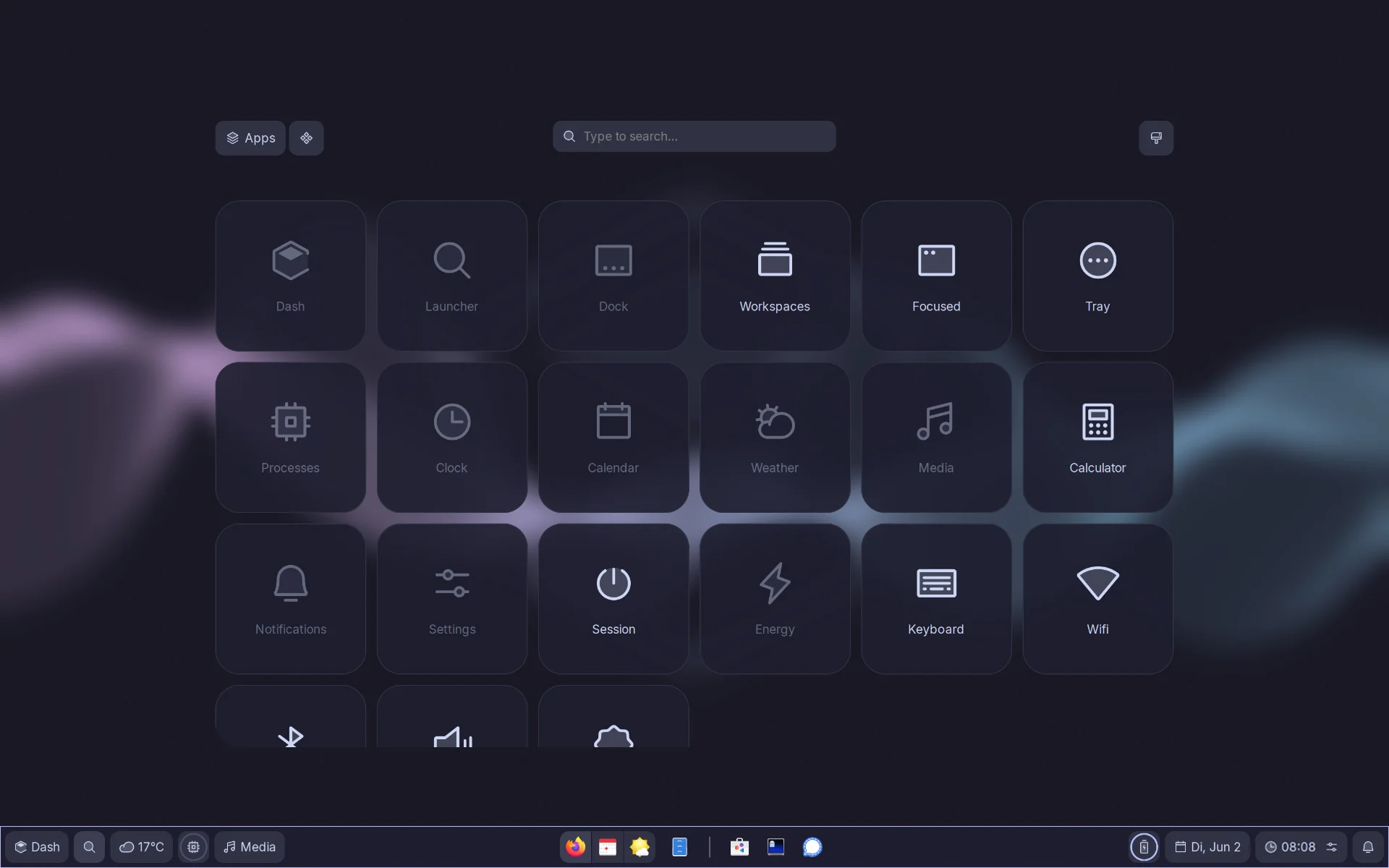Launch Firefox from the dock
The image size is (1389, 868).
(576, 847)
